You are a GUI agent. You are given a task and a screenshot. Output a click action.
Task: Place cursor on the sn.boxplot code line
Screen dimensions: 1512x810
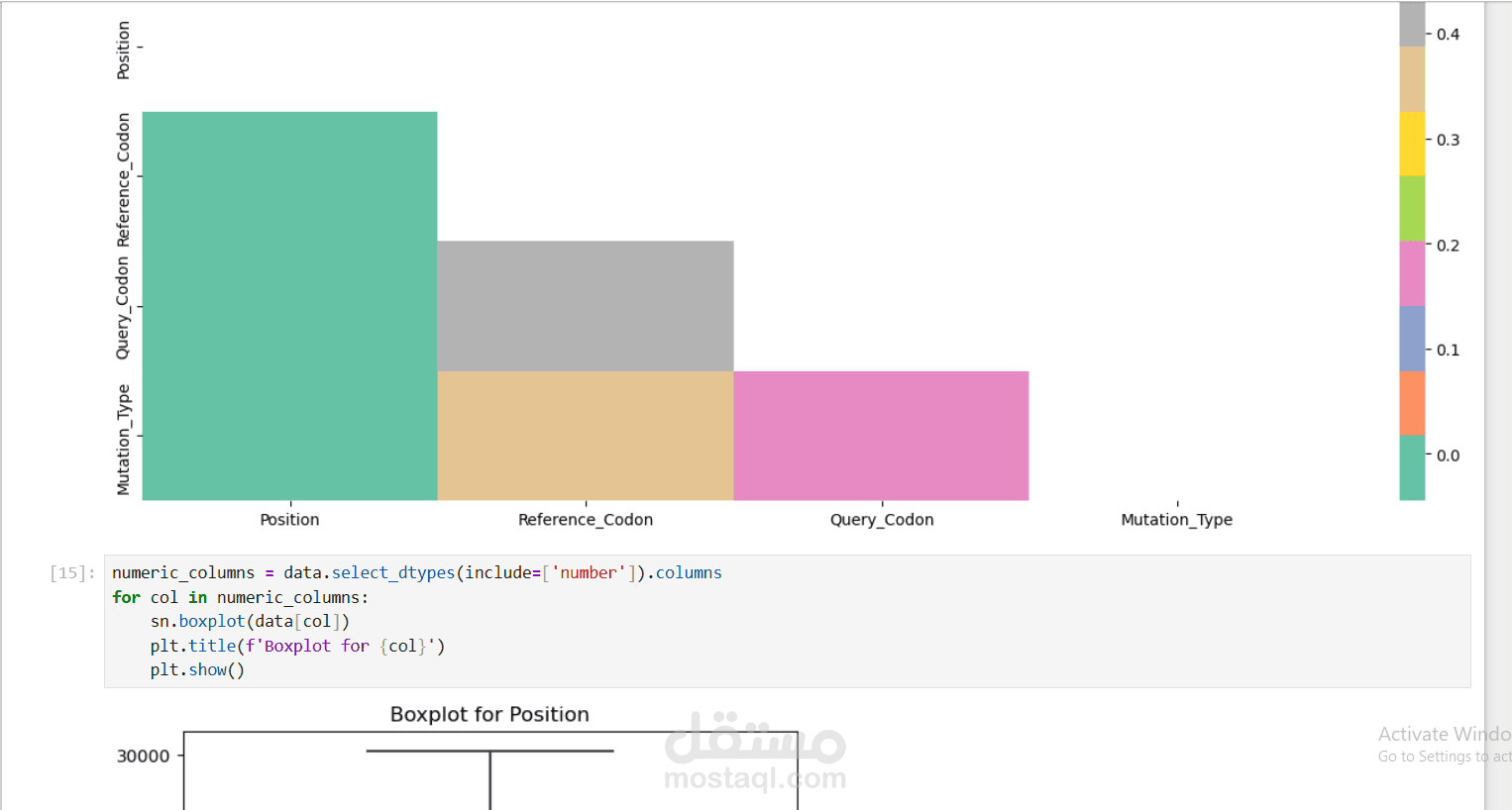point(250,621)
